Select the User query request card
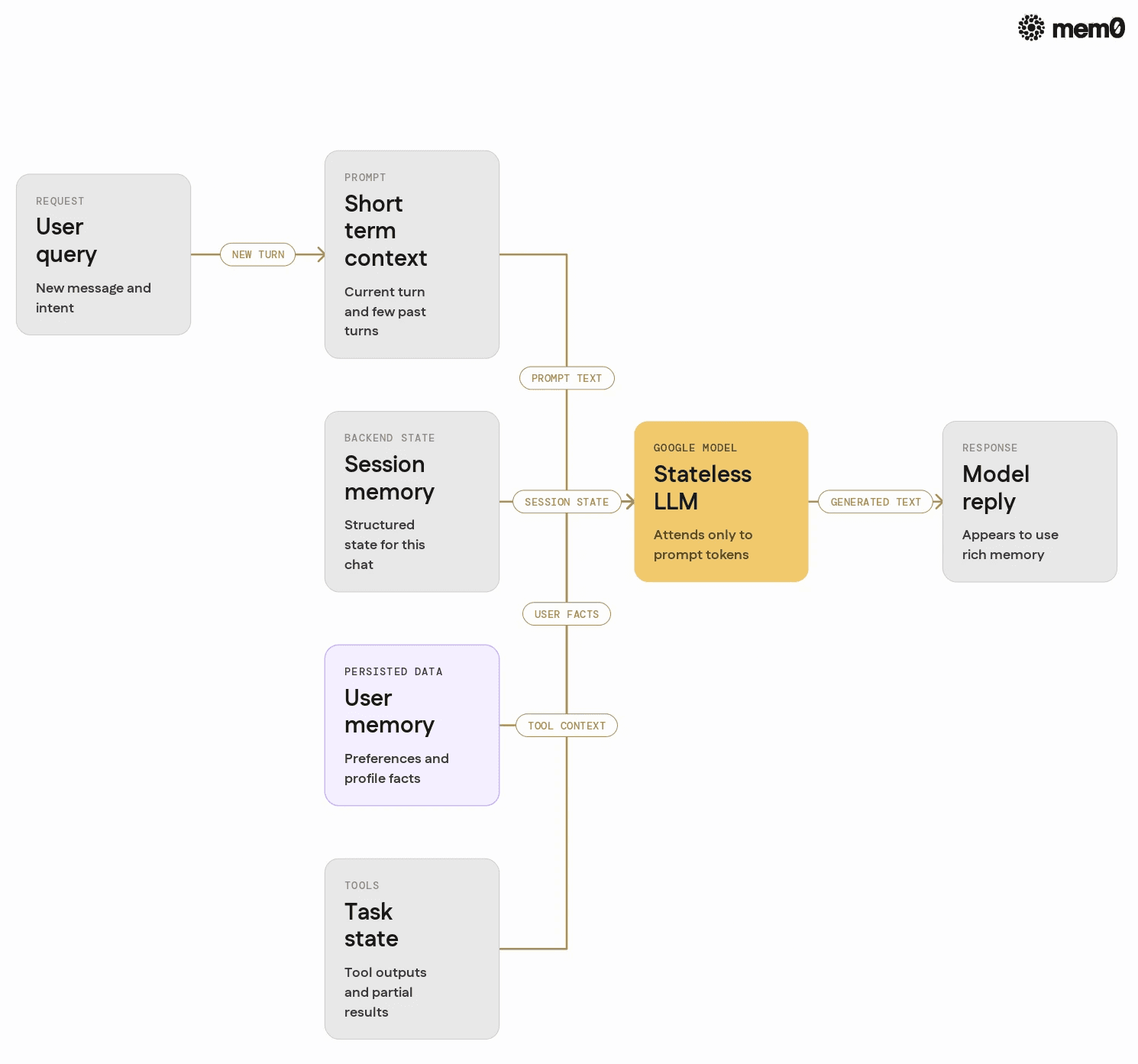The height and width of the screenshot is (1064, 1138). click(103, 254)
